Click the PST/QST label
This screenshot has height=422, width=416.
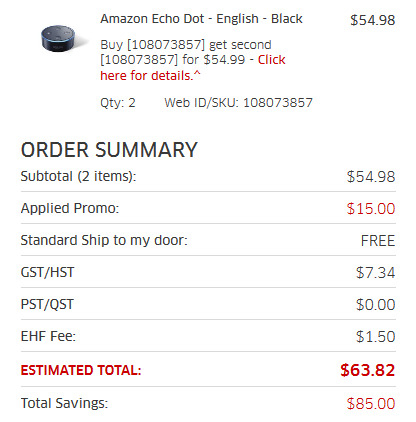point(47,304)
